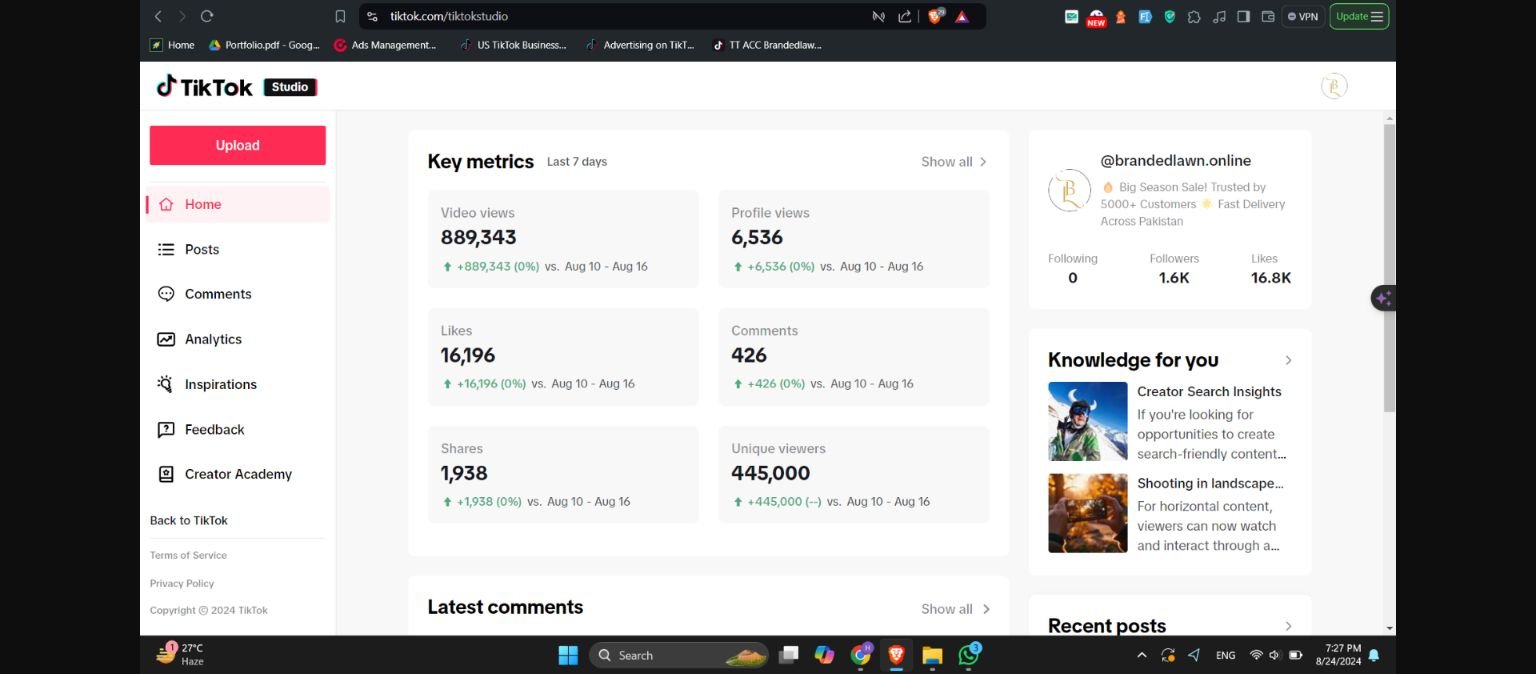Open Brave Rewards triangle icon

tap(962, 16)
